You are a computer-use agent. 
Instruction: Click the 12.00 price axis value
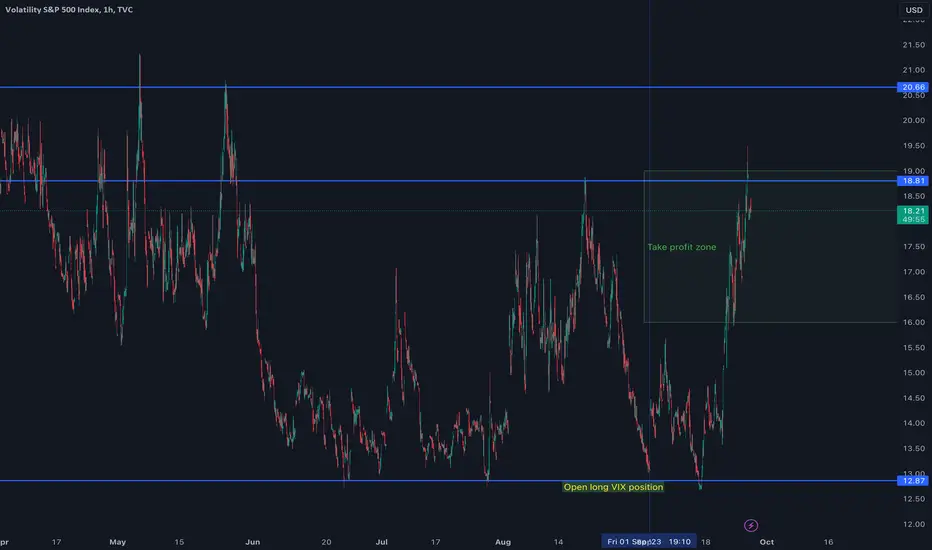coord(914,524)
